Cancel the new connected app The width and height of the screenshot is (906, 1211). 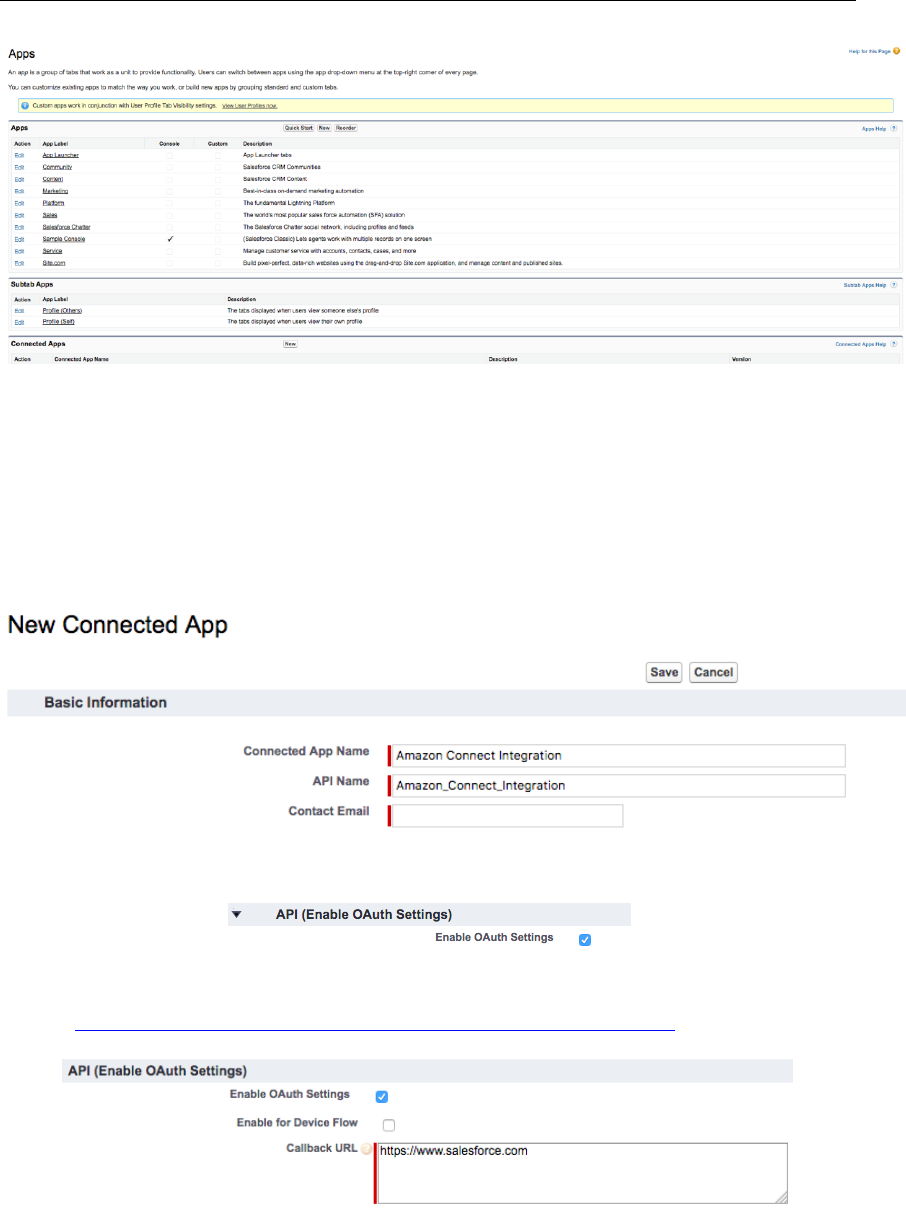coord(713,672)
